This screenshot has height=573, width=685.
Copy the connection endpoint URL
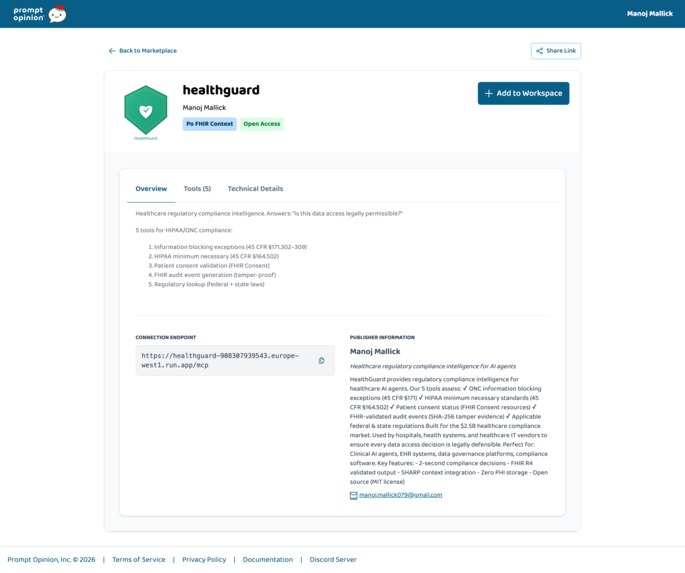pos(321,360)
